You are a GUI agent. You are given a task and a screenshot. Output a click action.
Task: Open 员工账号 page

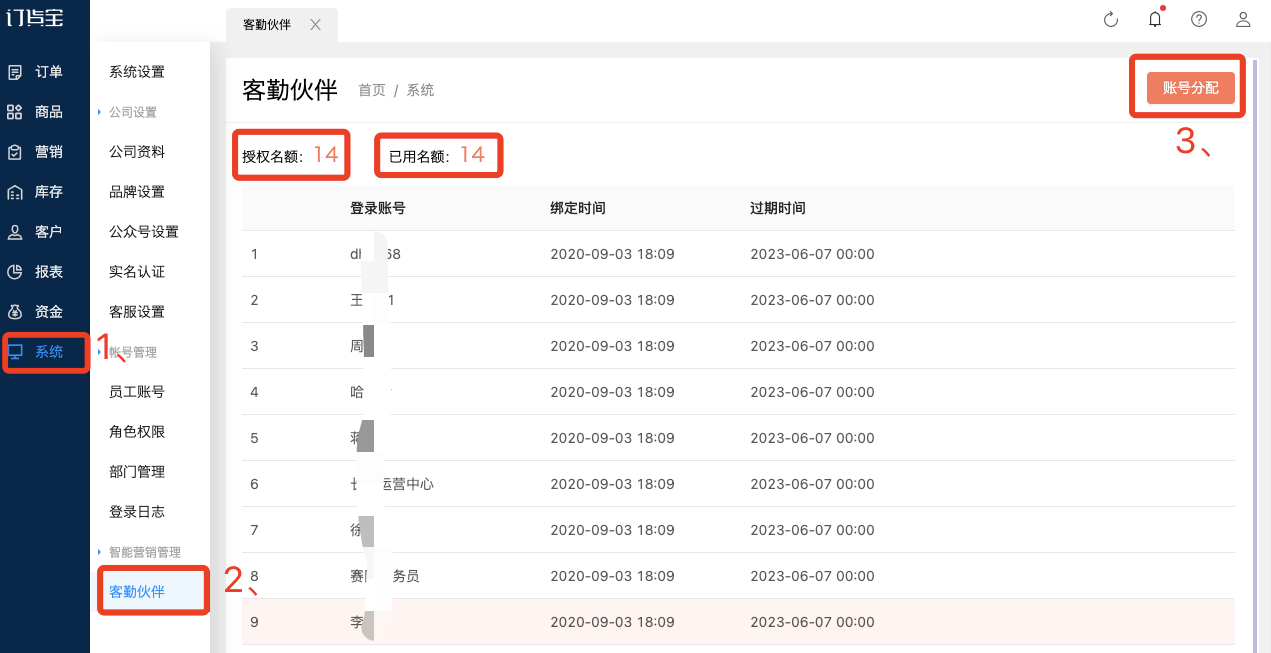click(137, 392)
